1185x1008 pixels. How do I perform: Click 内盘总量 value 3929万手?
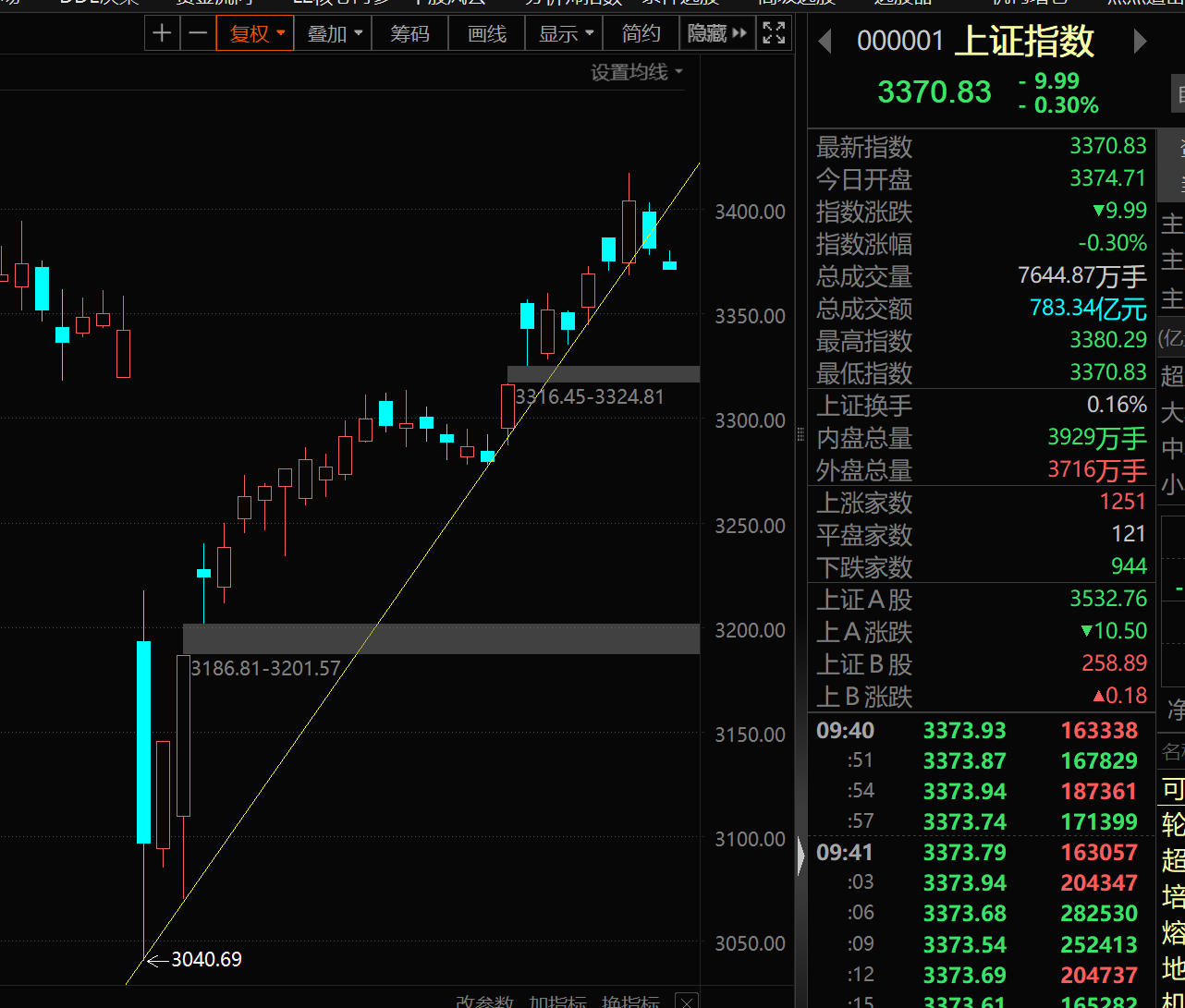point(1096,437)
